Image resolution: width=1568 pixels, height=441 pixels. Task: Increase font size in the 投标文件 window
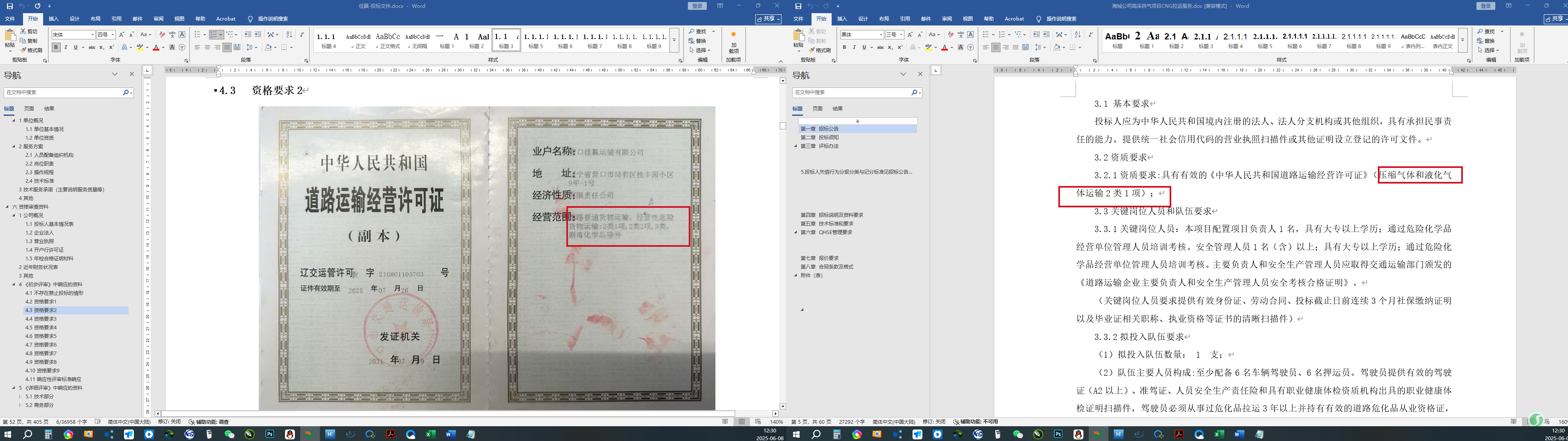click(x=121, y=34)
